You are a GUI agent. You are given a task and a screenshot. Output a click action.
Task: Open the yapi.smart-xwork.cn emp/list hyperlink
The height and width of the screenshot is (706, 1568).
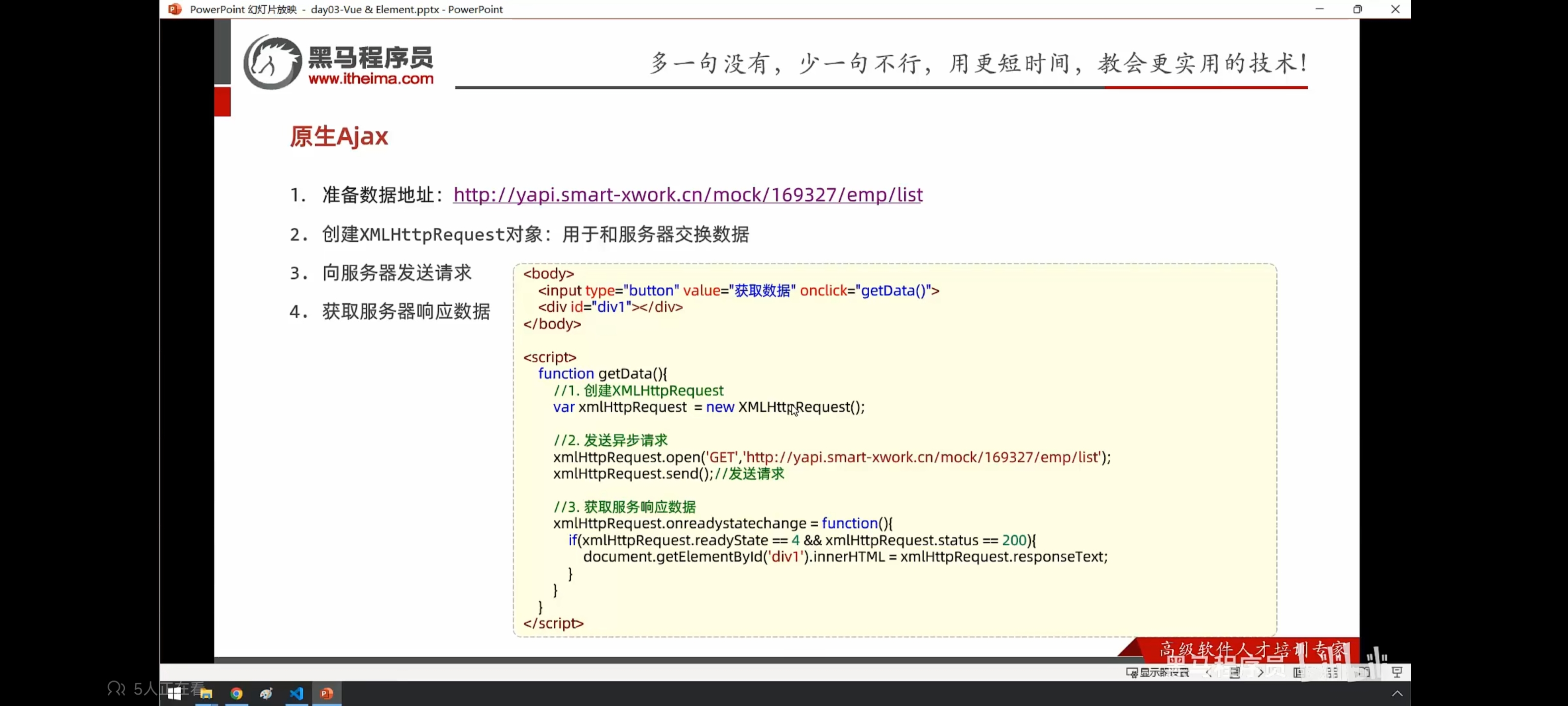click(x=688, y=194)
